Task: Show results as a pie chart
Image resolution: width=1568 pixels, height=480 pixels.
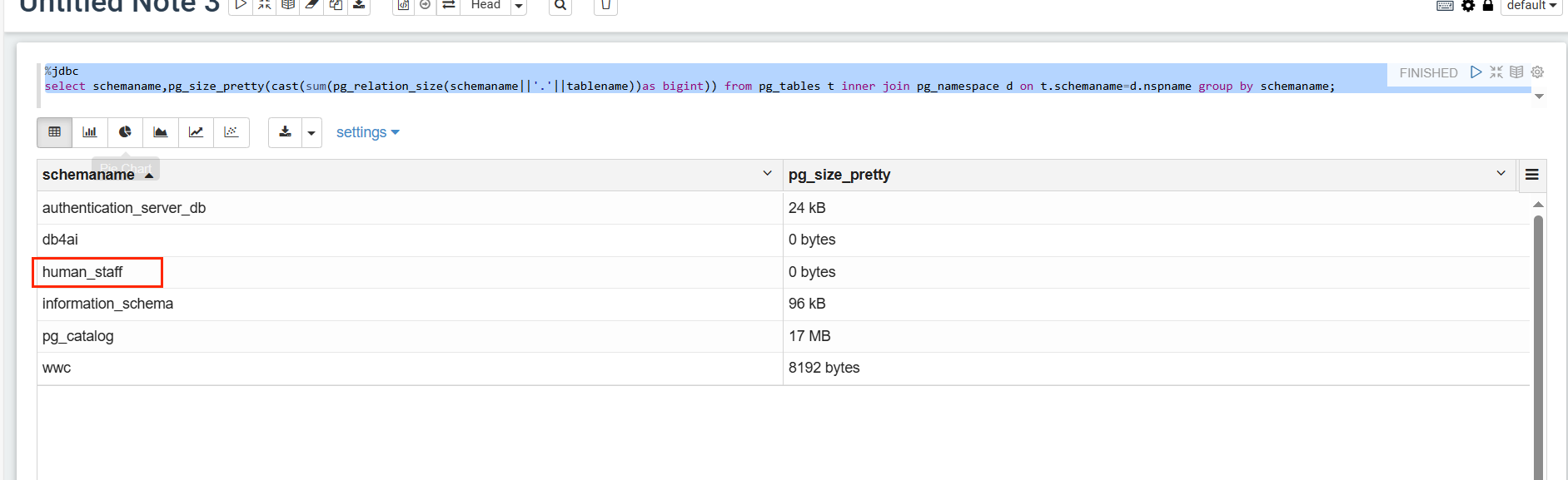Action: click(x=125, y=132)
